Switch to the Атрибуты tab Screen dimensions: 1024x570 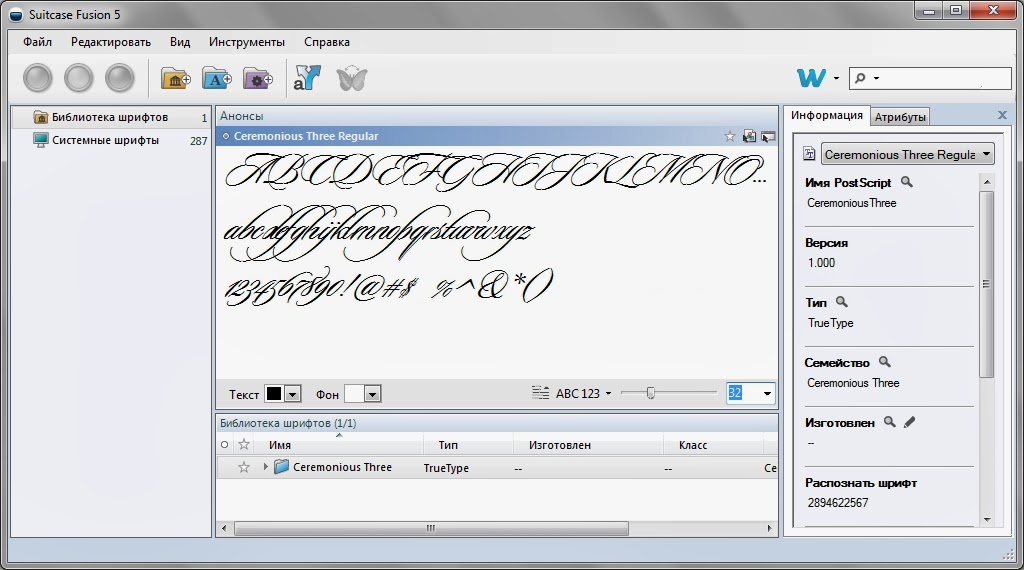click(x=900, y=117)
